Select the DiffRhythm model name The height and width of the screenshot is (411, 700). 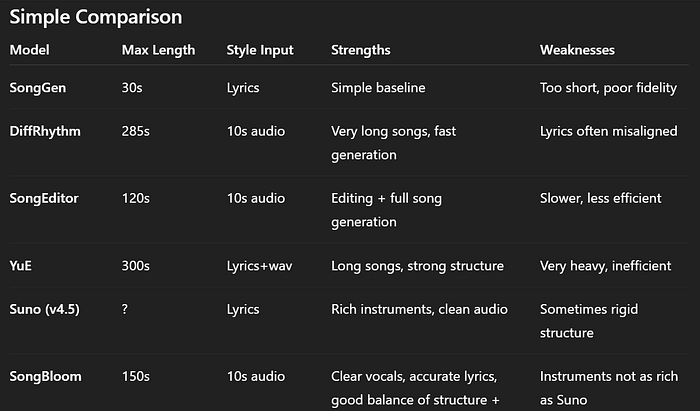point(45,131)
